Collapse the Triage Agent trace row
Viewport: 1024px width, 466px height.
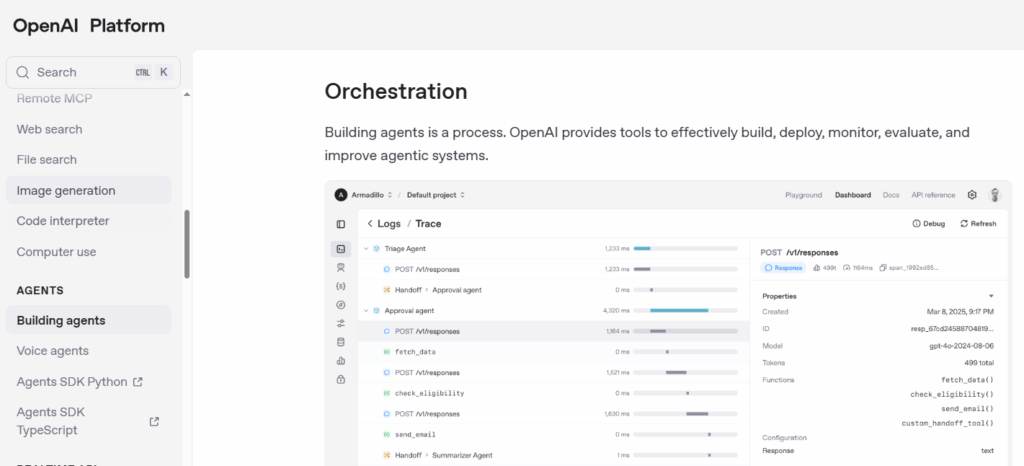(x=366, y=248)
